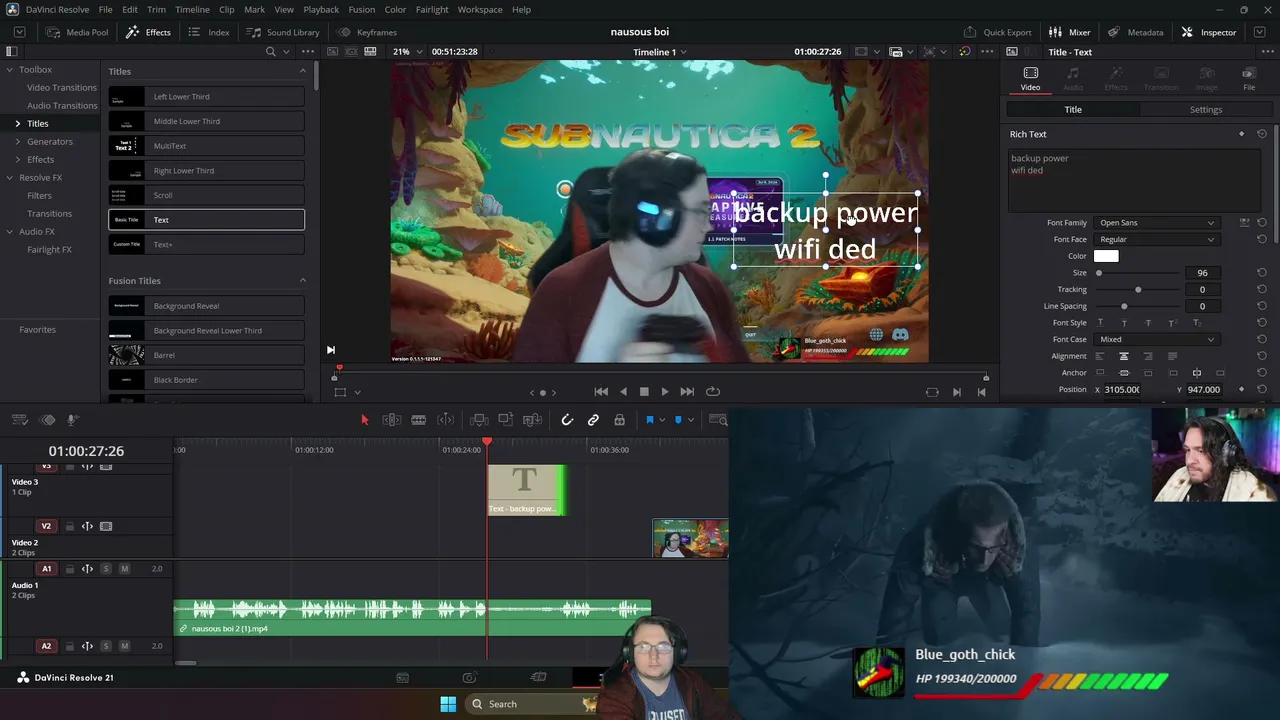Image resolution: width=1280 pixels, height=720 pixels.
Task: Show the Keyframes editor panel
Action: click(367, 32)
